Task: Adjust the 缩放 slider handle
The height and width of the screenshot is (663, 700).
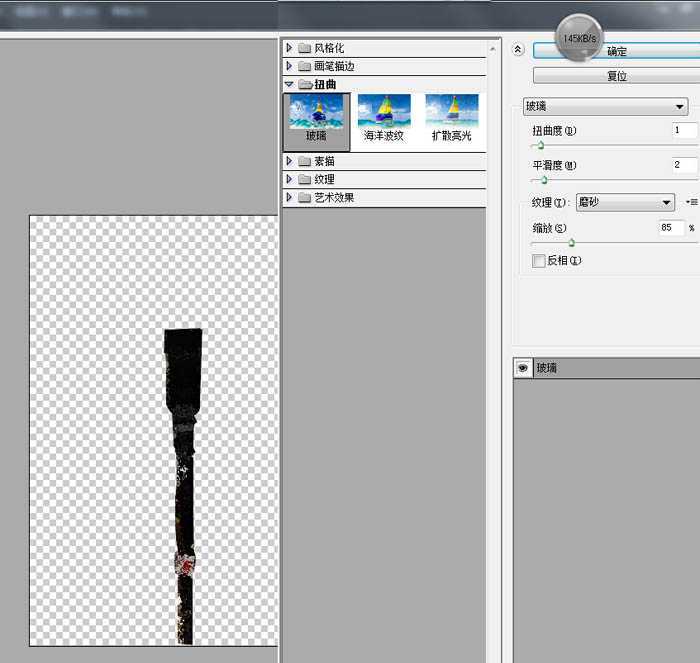Action: [571, 243]
